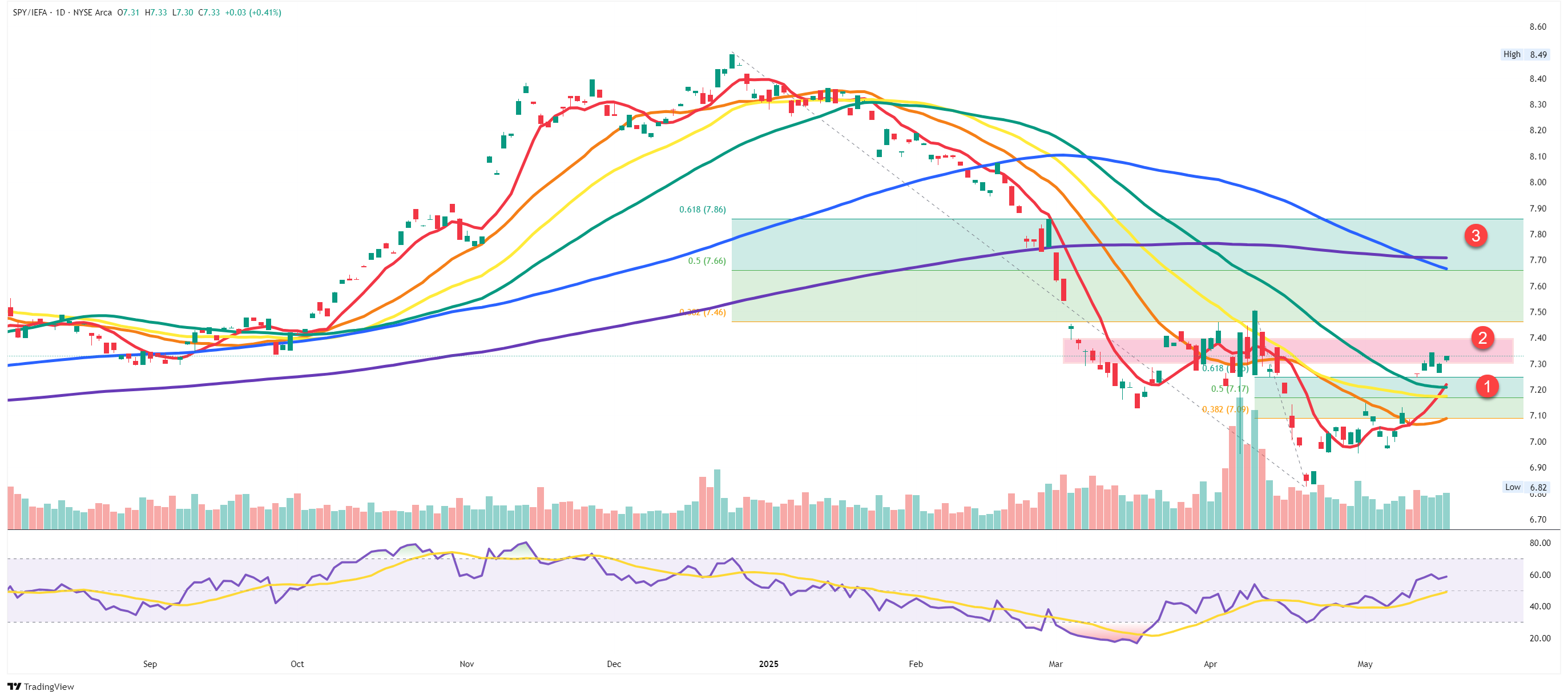1568x699 pixels.
Task: Select the 0.5 (7.66) Fibonacci level label
Action: (706, 260)
